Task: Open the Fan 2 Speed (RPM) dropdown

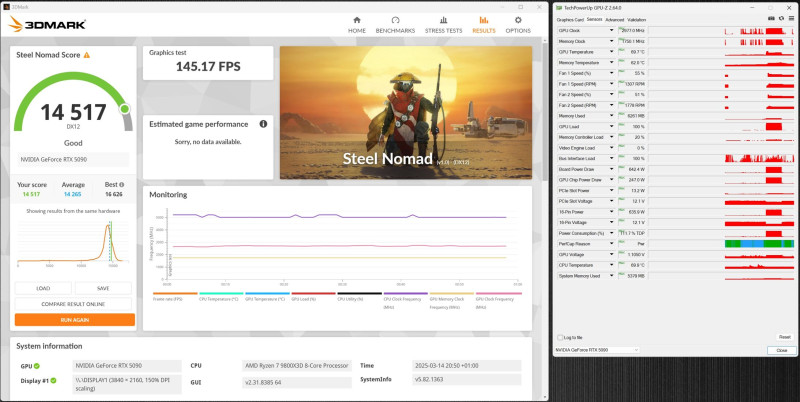Action: click(x=612, y=105)
